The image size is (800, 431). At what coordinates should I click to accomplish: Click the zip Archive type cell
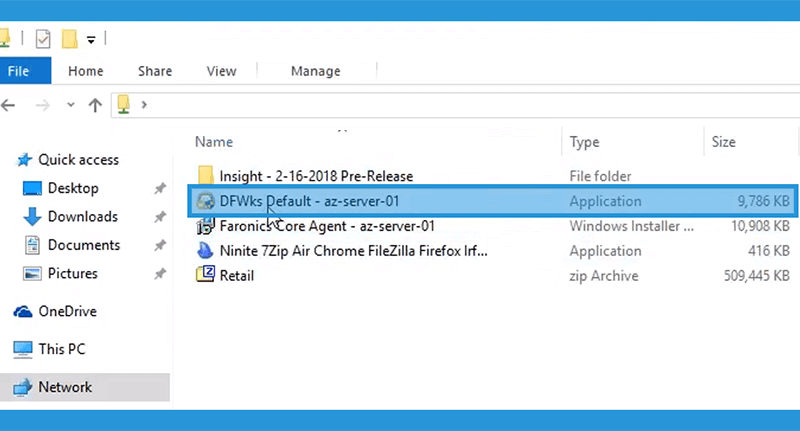tap(604, 276)
